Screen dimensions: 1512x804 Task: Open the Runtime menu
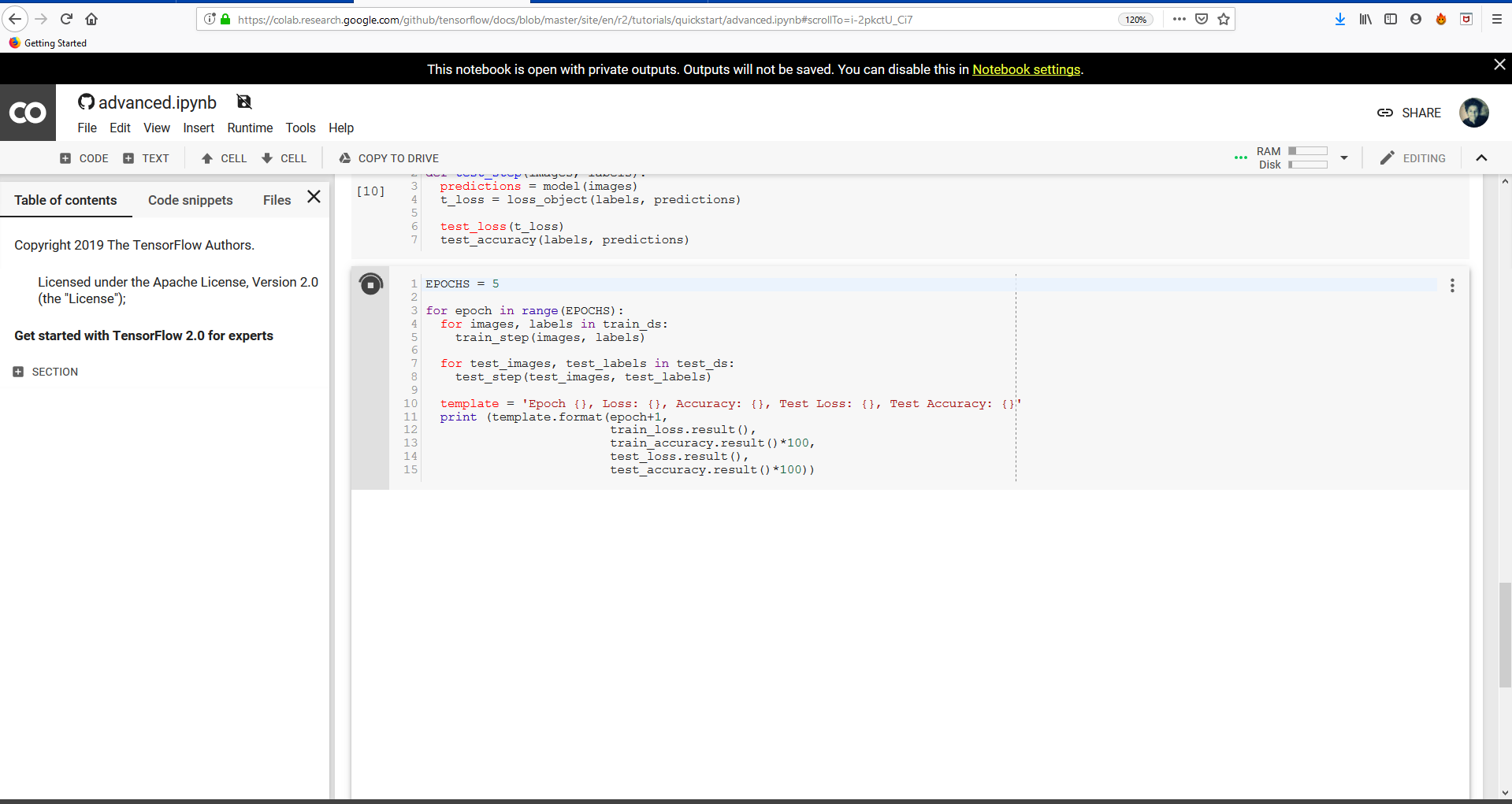pyautogui.click(x=249, y=128)
